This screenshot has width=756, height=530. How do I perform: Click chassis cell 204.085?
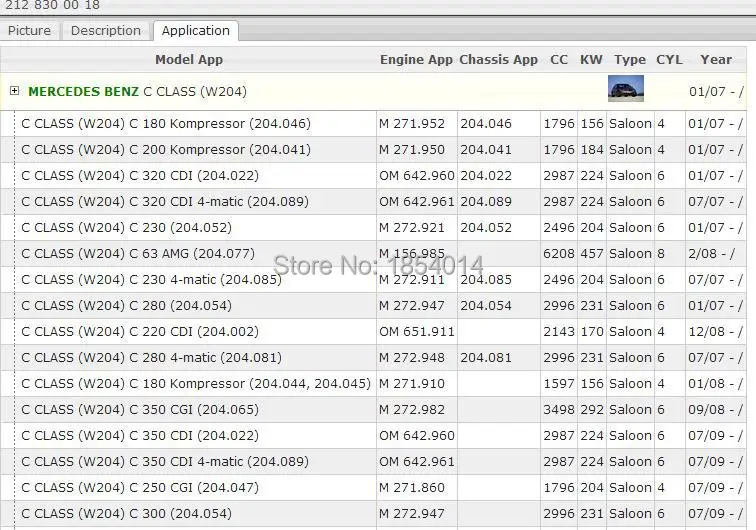tap(486, 280)
